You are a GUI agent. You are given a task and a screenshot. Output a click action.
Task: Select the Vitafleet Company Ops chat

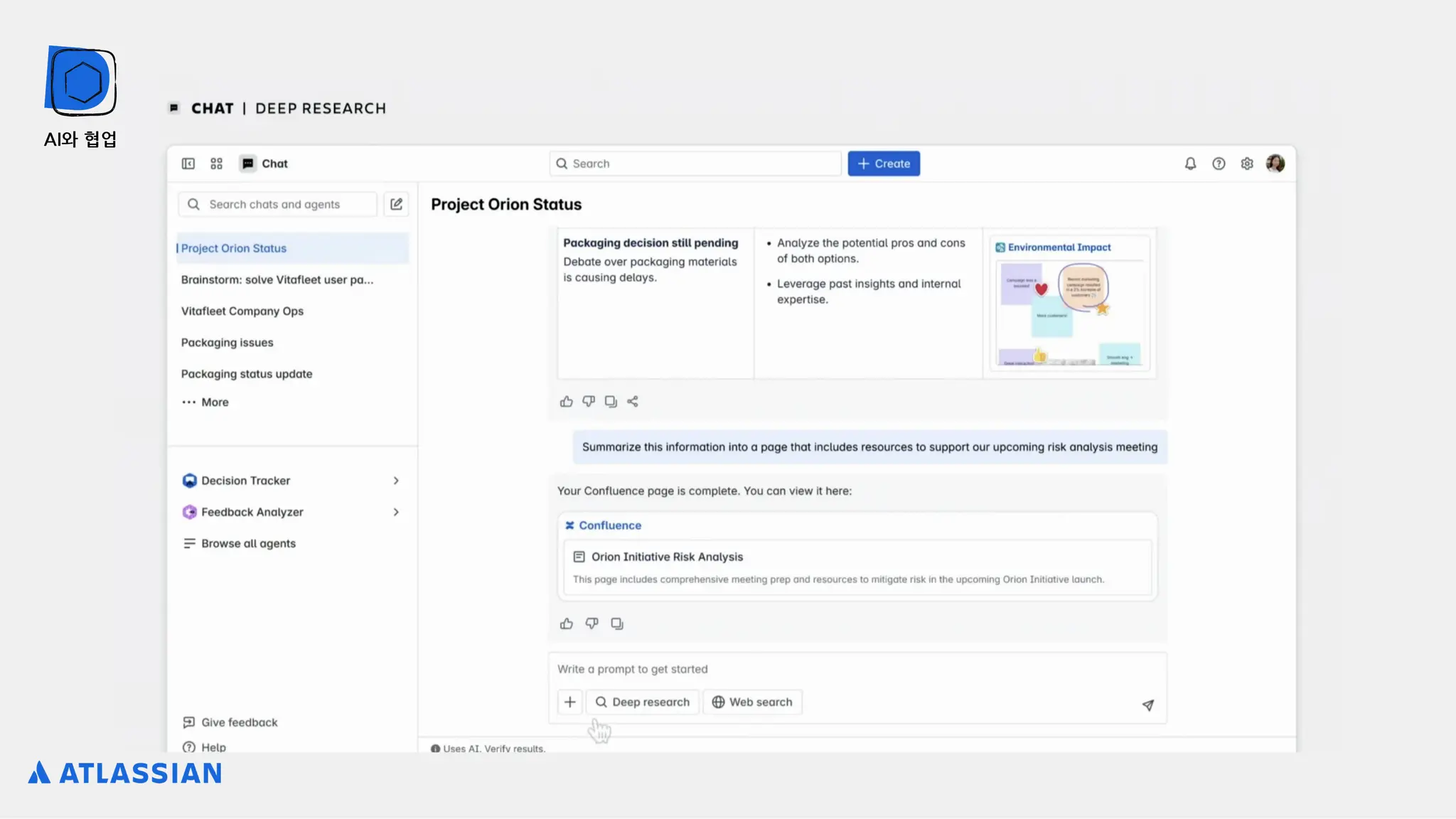(x=242, y=311)
